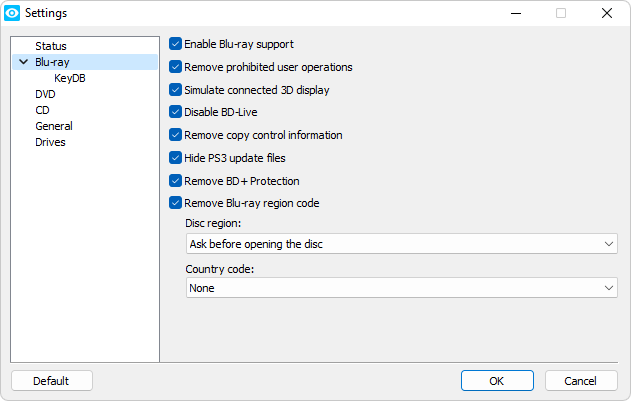Uncheck Remove Blu-ray region code
Screen dimensions: 631x401
click(176, 203)
